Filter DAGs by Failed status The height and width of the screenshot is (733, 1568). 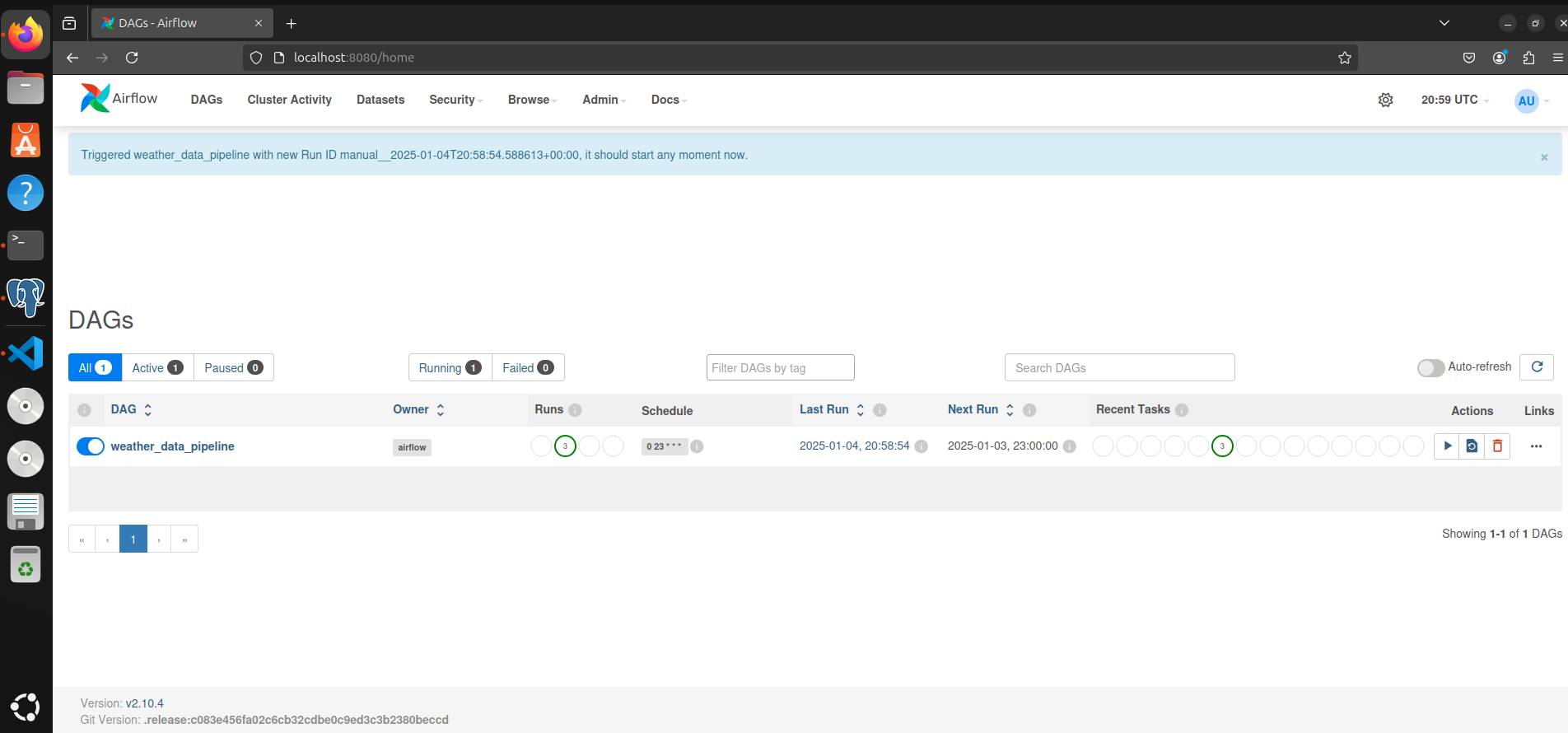(x=528, y=367)
